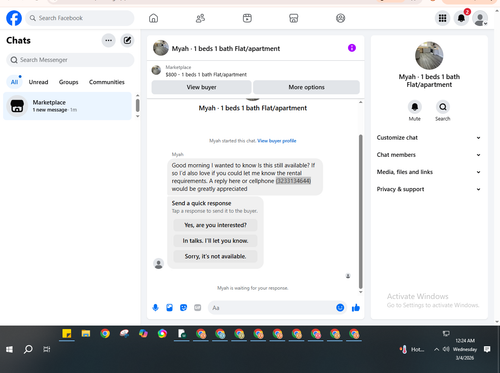Select the Groups chats tab
The image size is (500, 373).
point(69,82)
